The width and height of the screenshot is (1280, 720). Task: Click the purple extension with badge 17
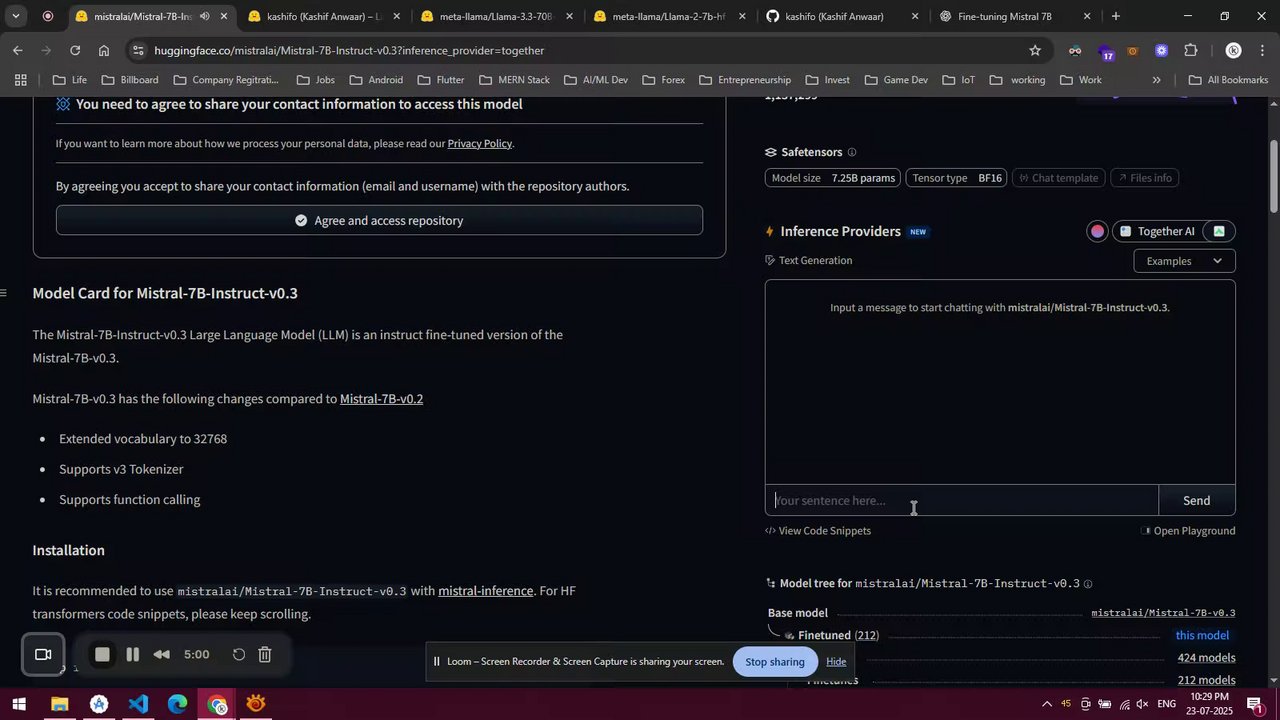(1106, 51)
